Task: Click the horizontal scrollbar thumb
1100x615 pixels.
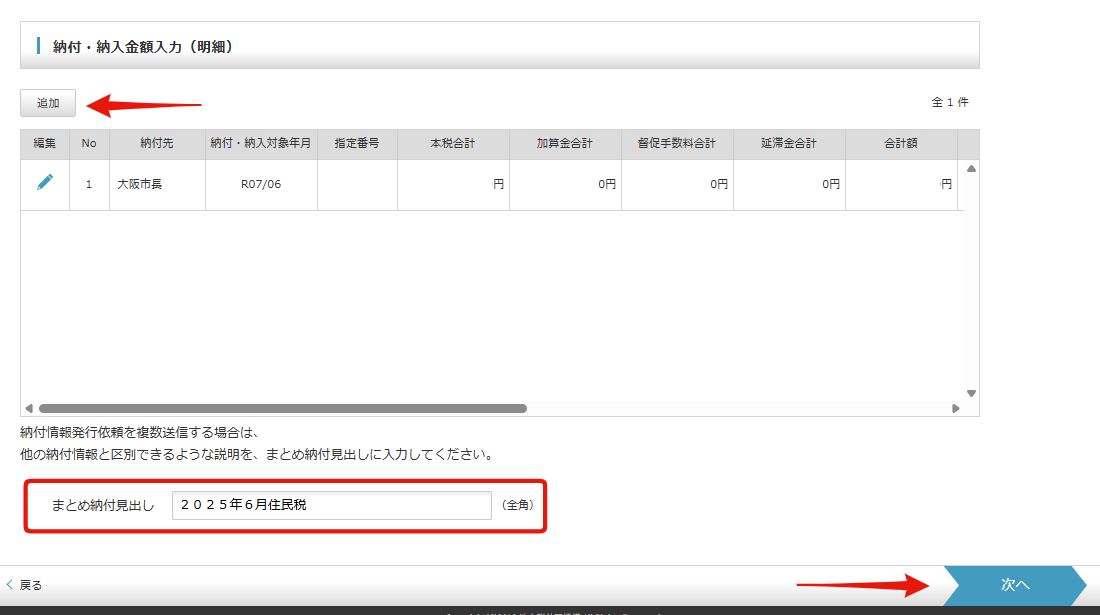Action: 283,408
